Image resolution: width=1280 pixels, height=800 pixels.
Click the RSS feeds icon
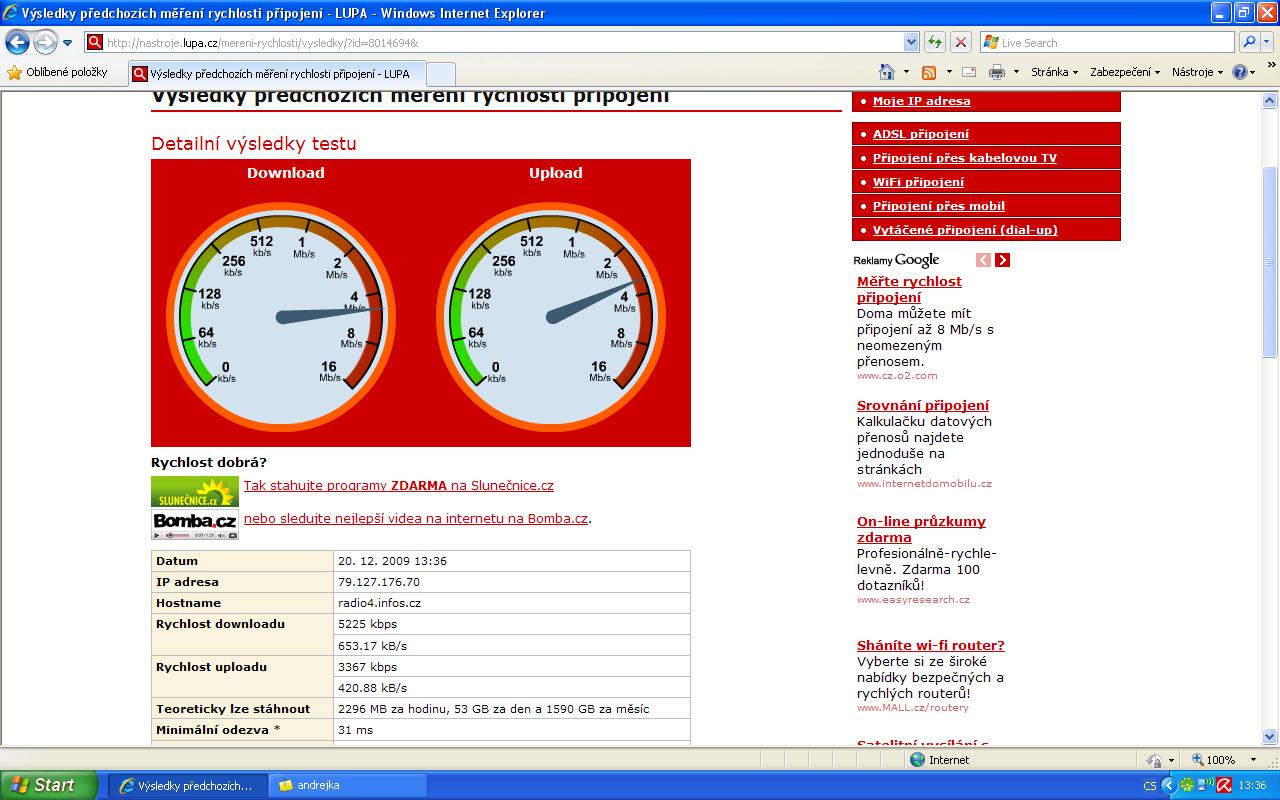point(929,72)
